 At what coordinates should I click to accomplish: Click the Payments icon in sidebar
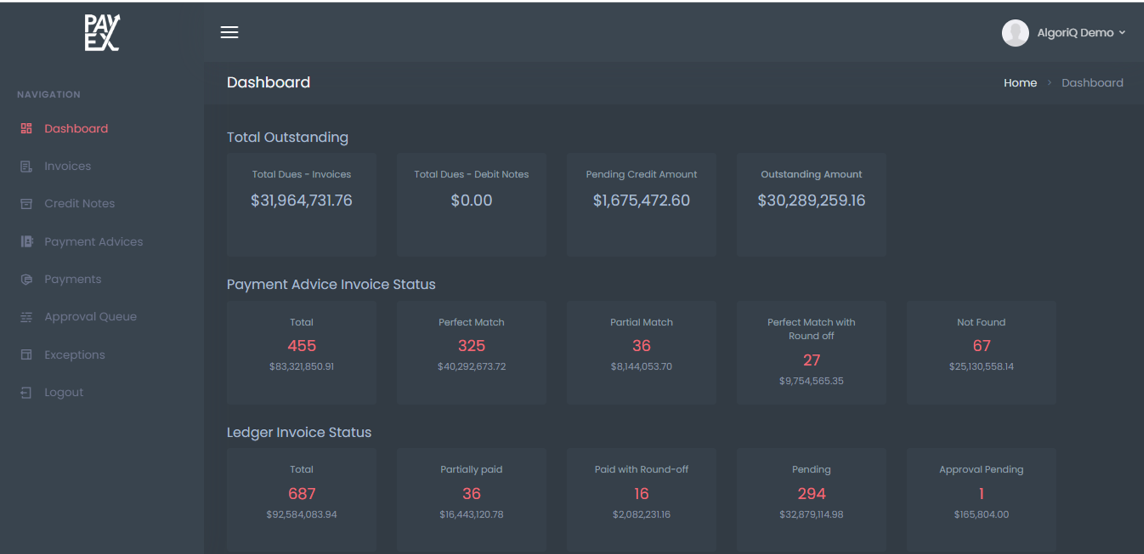pyautogui.click(x=26, y=280)
